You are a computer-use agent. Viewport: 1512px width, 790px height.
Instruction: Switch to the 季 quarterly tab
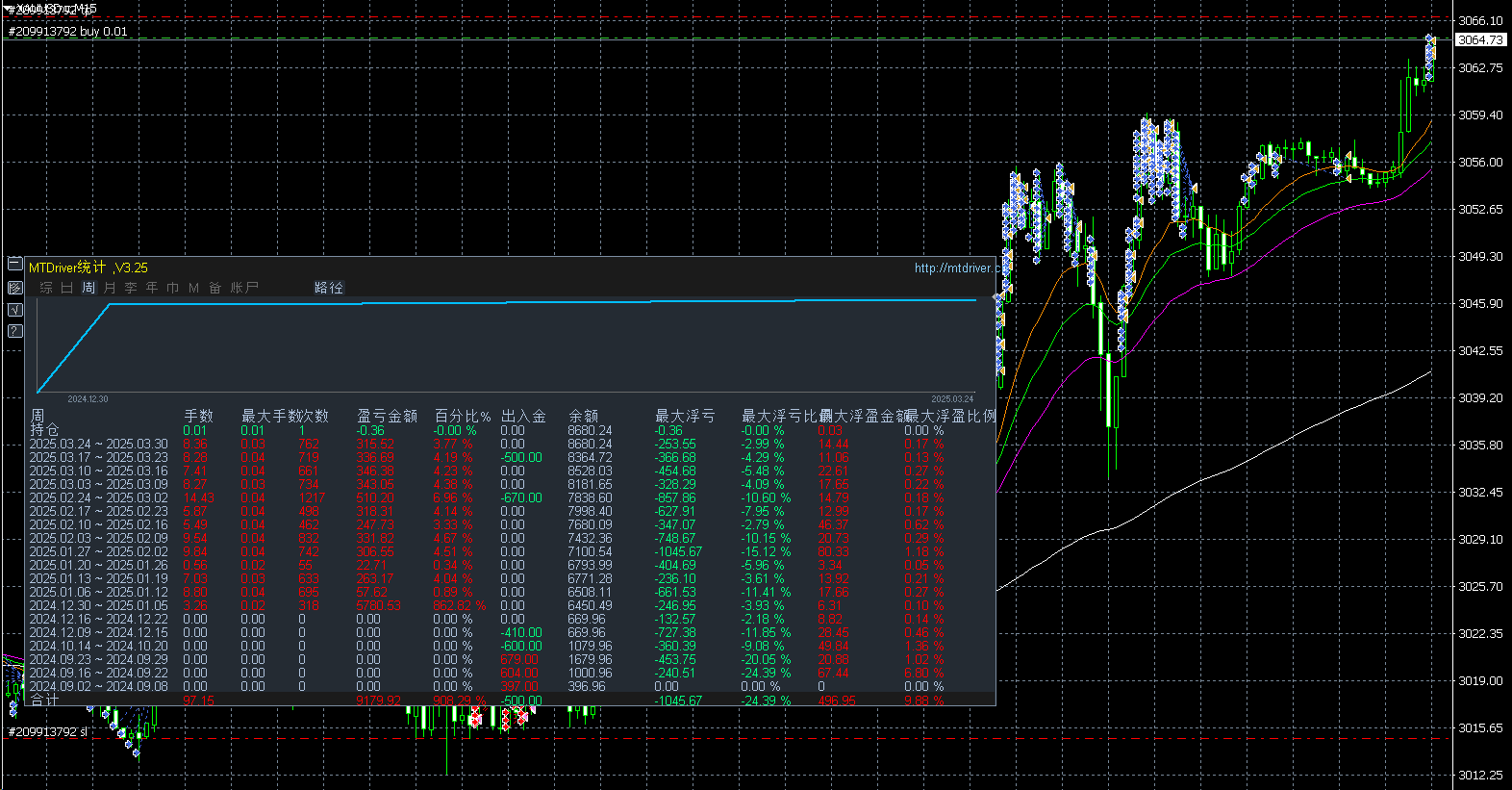[x=131, y=288]
